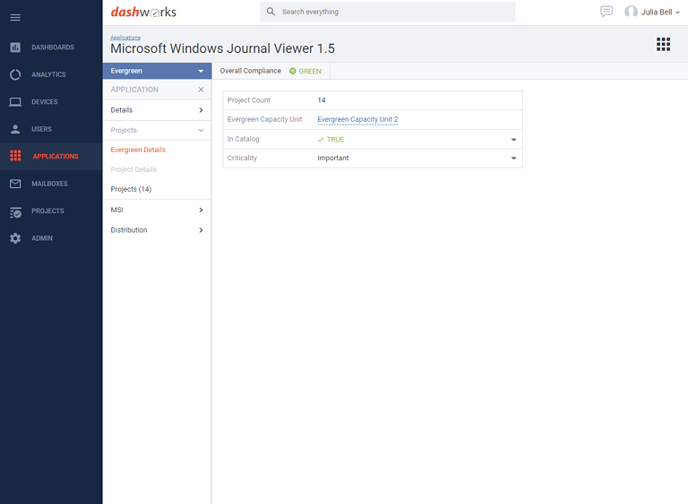
Task: Click the green compliance status dot
Action: pyautogui.click(x=293, y=71)
